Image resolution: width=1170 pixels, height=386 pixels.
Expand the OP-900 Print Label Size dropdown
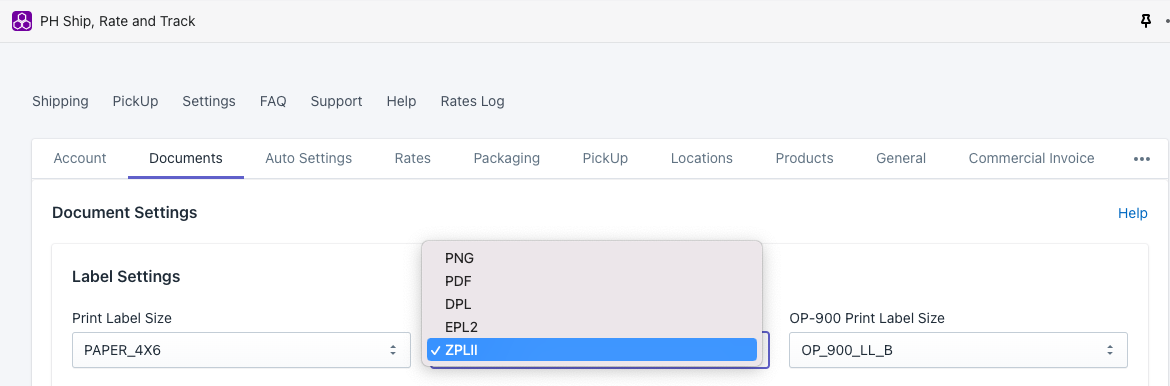point(958,350)
